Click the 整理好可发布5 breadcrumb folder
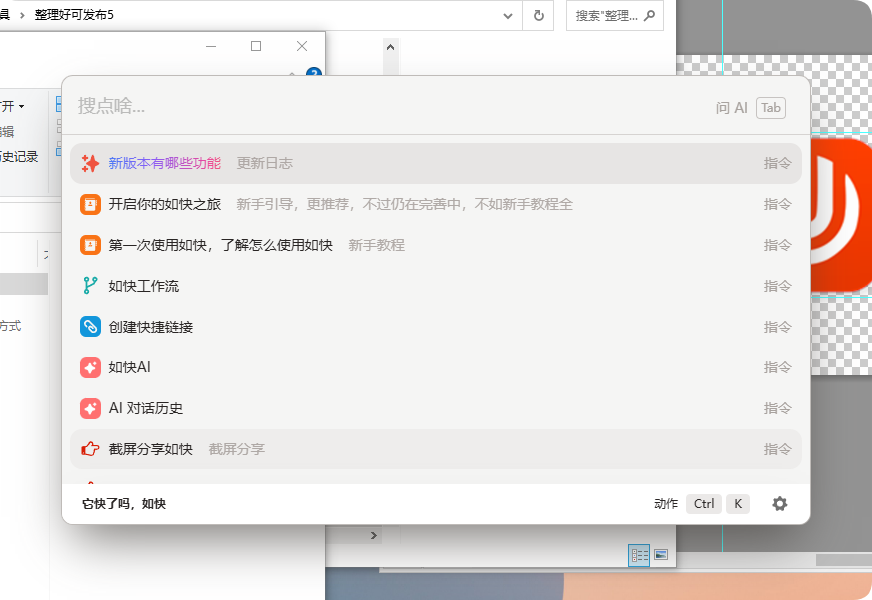Viewport: 872px width, 600px height. (x=74, y=15)
